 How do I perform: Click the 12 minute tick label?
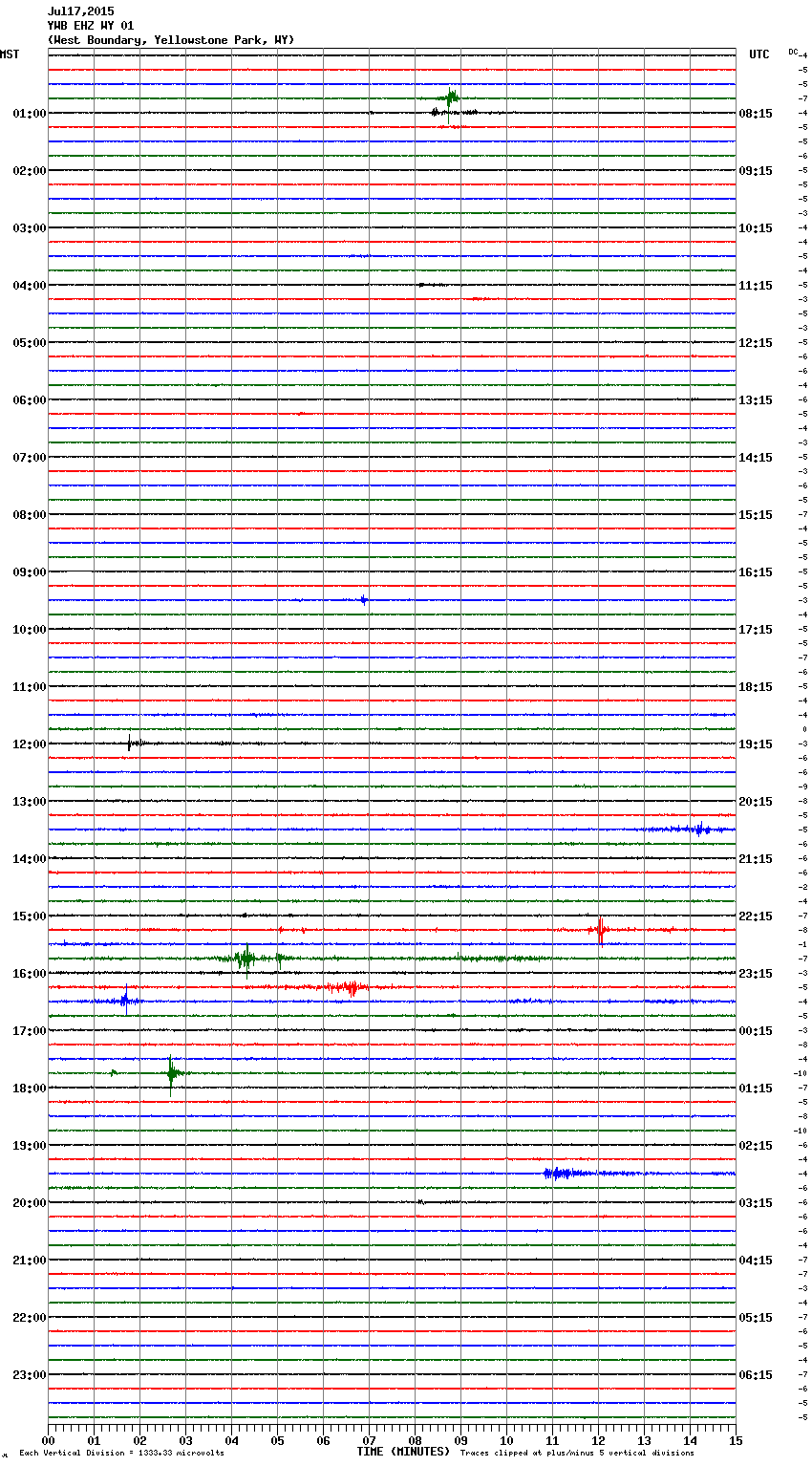[x=598, y=1440]
